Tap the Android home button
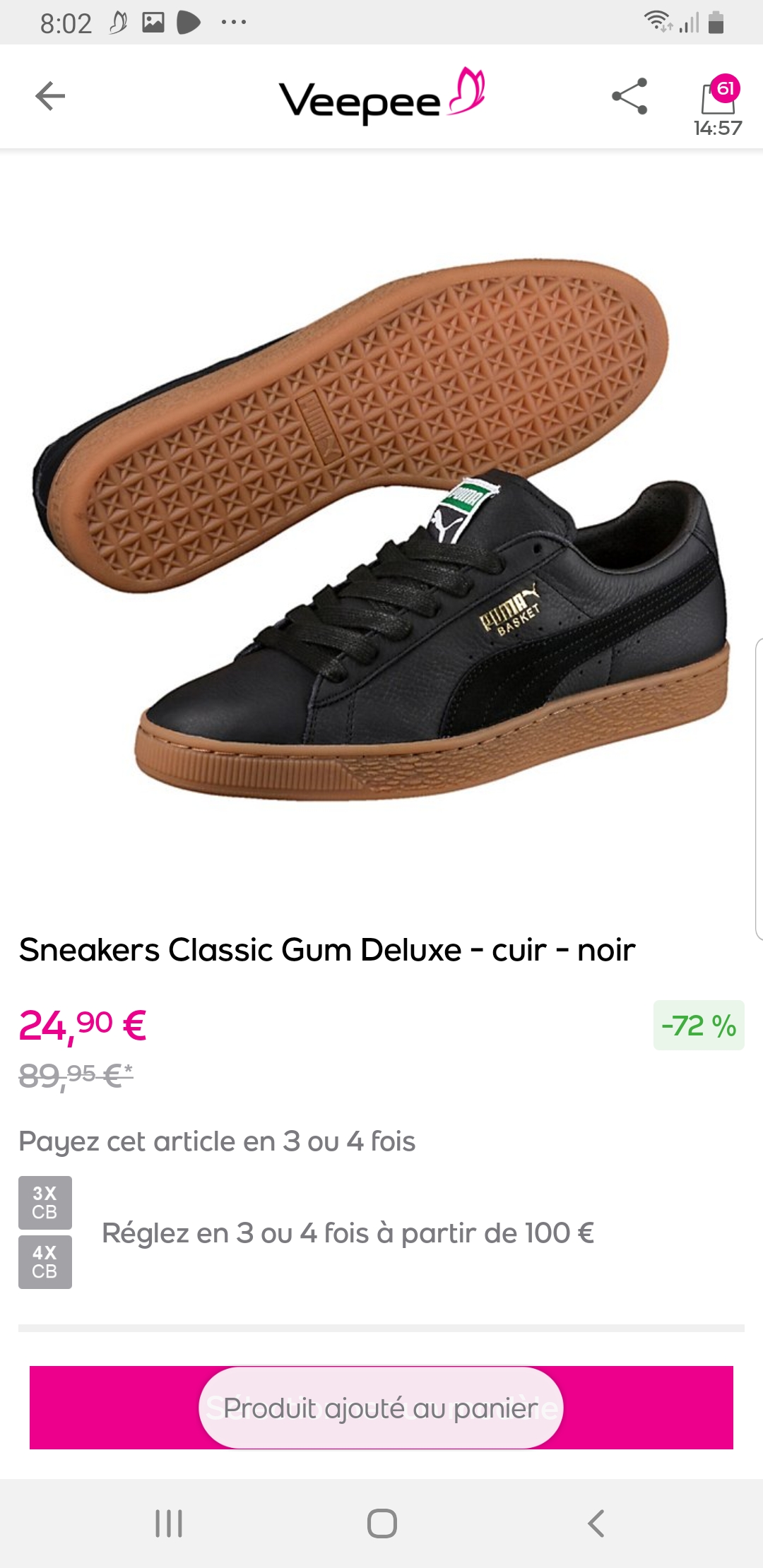 click(x=381, y=1523)
